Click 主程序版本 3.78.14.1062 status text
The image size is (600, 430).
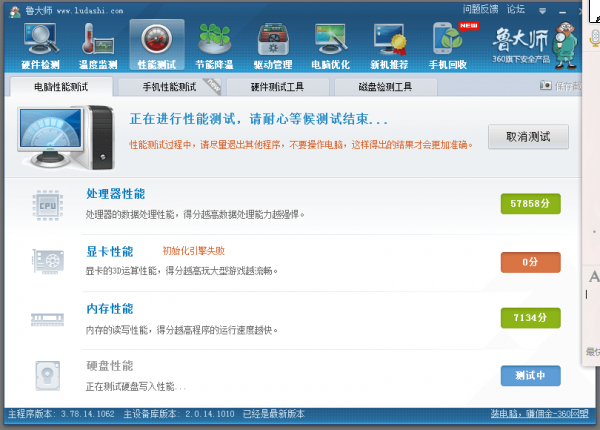click(61, 414)
